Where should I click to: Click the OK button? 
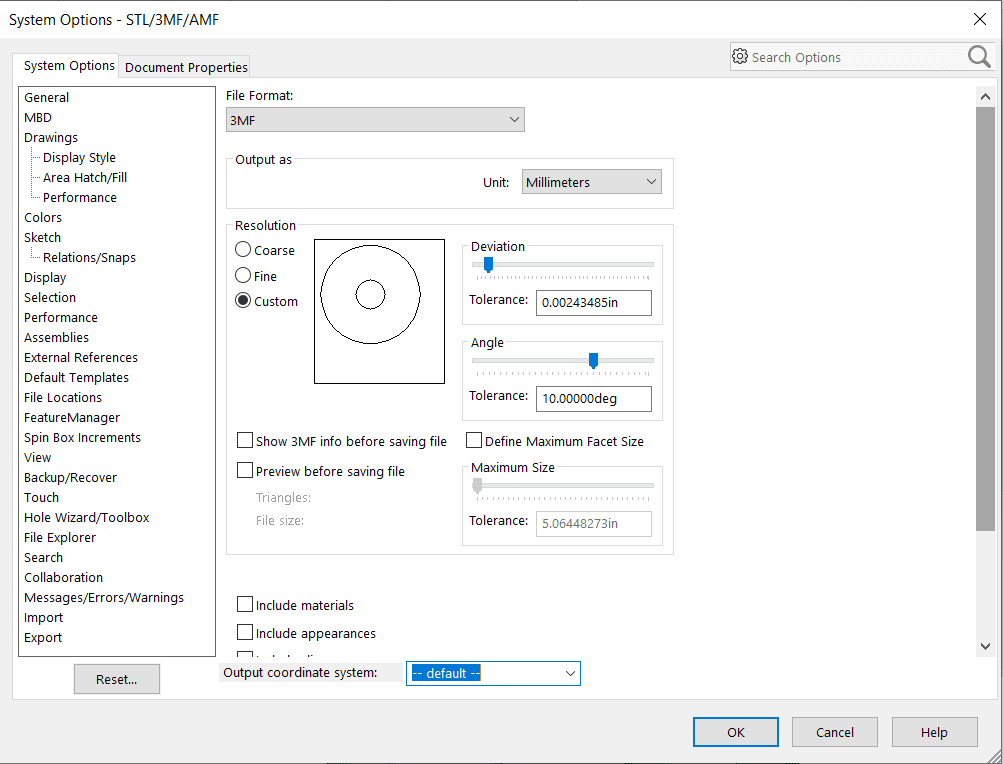[736, 732]
